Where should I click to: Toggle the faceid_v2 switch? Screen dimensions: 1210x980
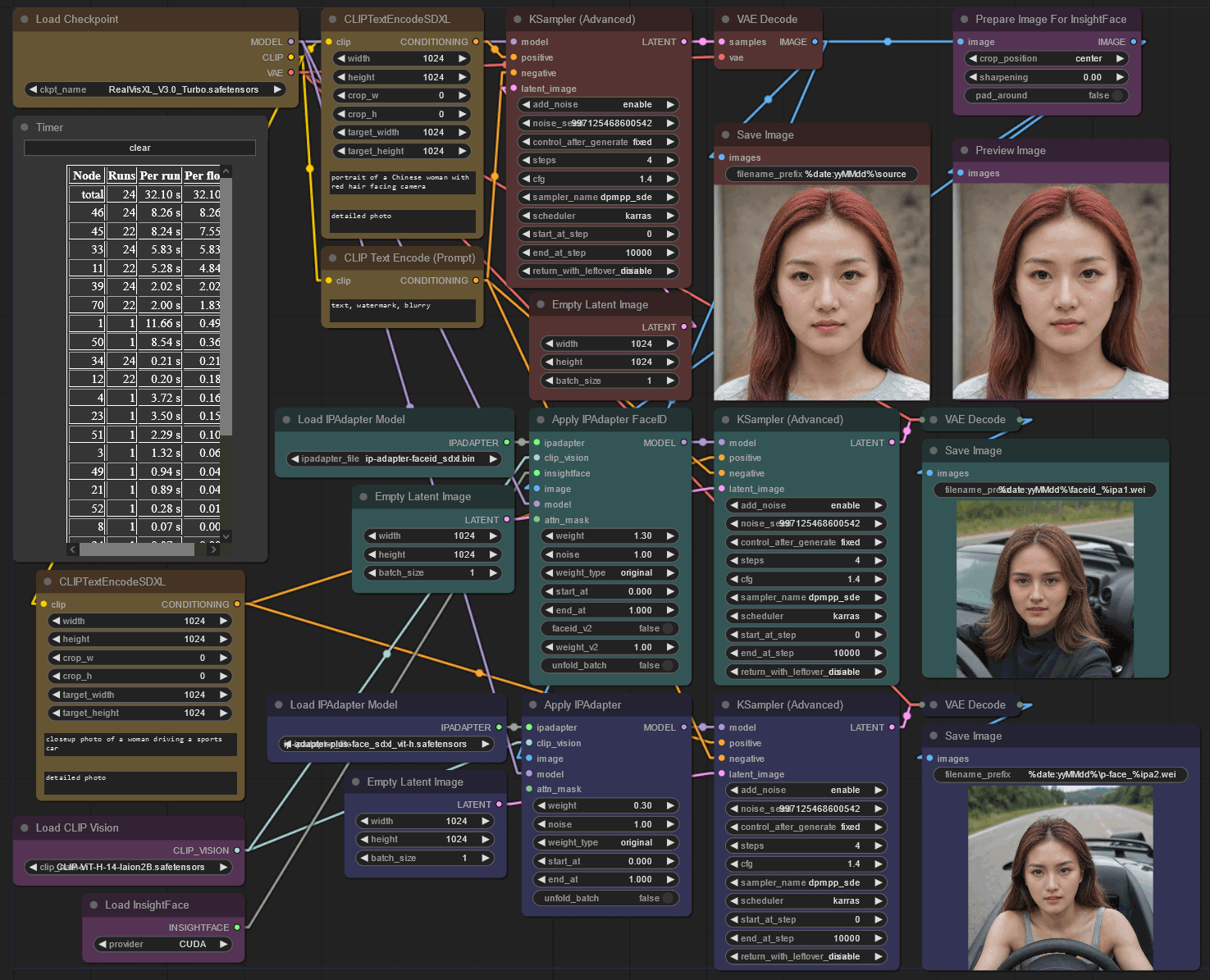610,628
